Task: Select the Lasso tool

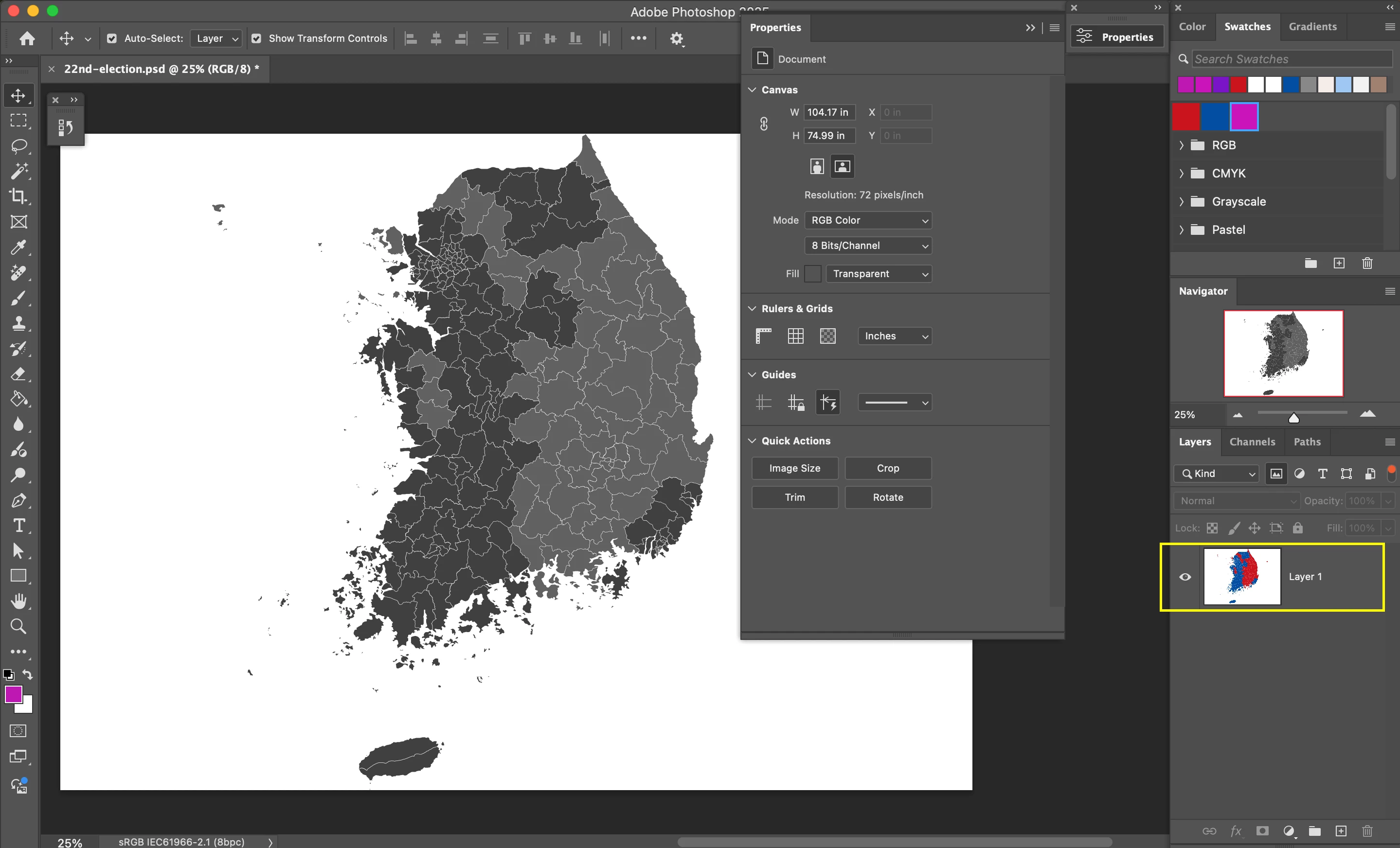Action: (19, 146)
